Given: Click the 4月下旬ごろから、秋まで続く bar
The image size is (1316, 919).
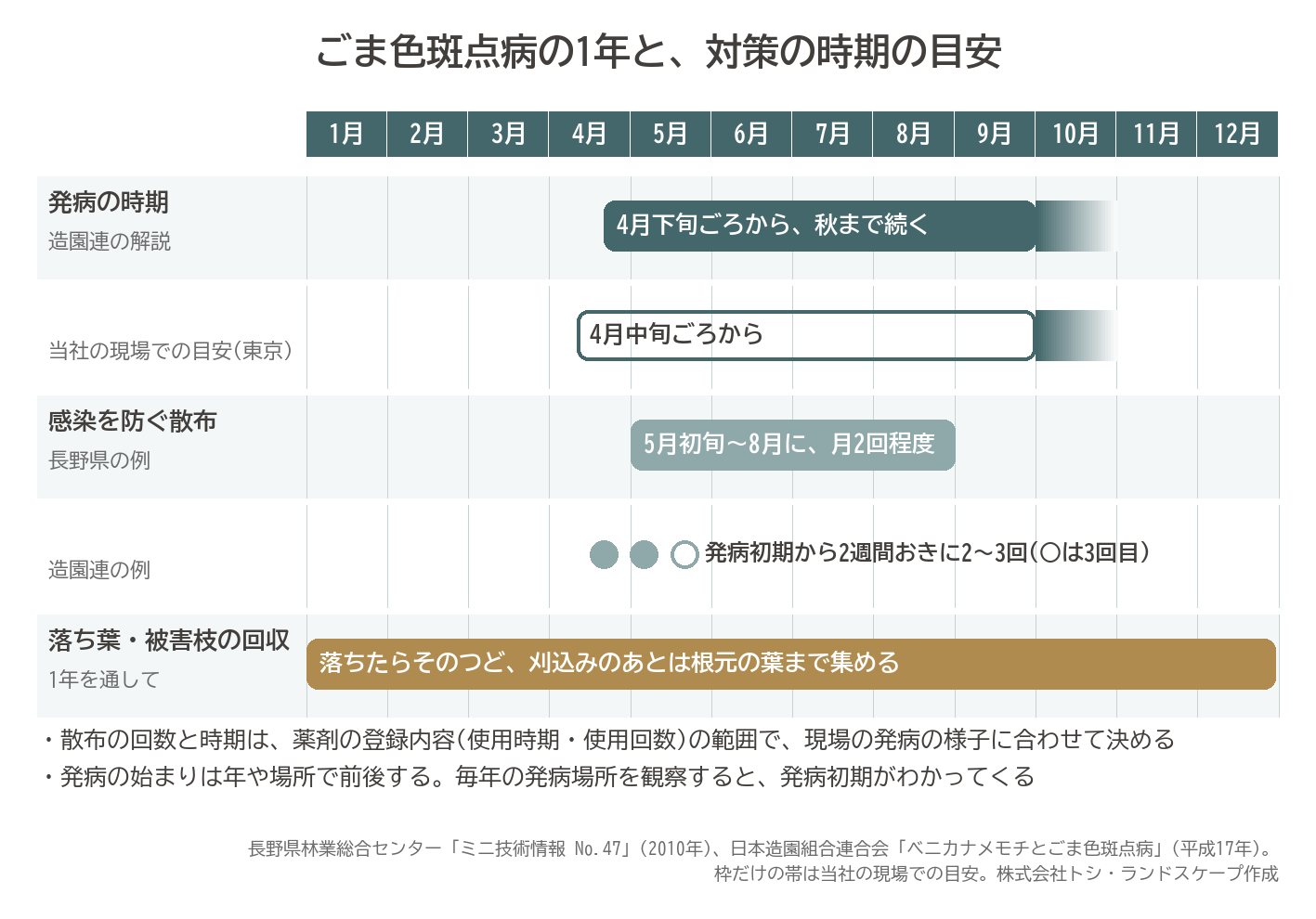Looking at the screenshot, I should tap(819, 226).
